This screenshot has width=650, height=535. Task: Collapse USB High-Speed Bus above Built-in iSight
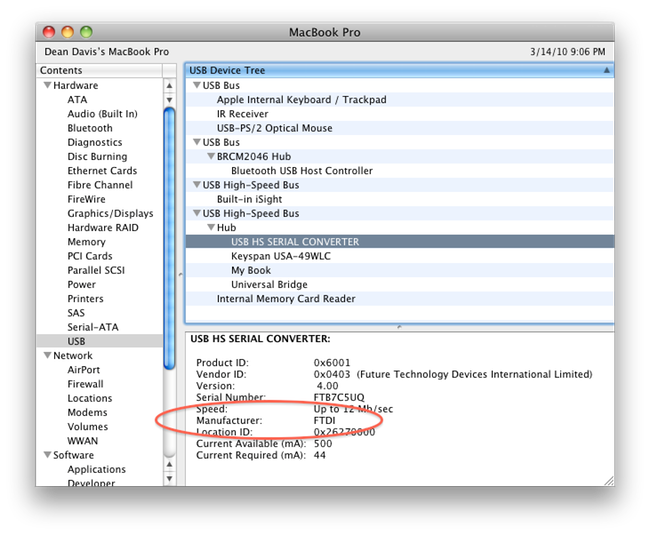click(x=197, y=185)
